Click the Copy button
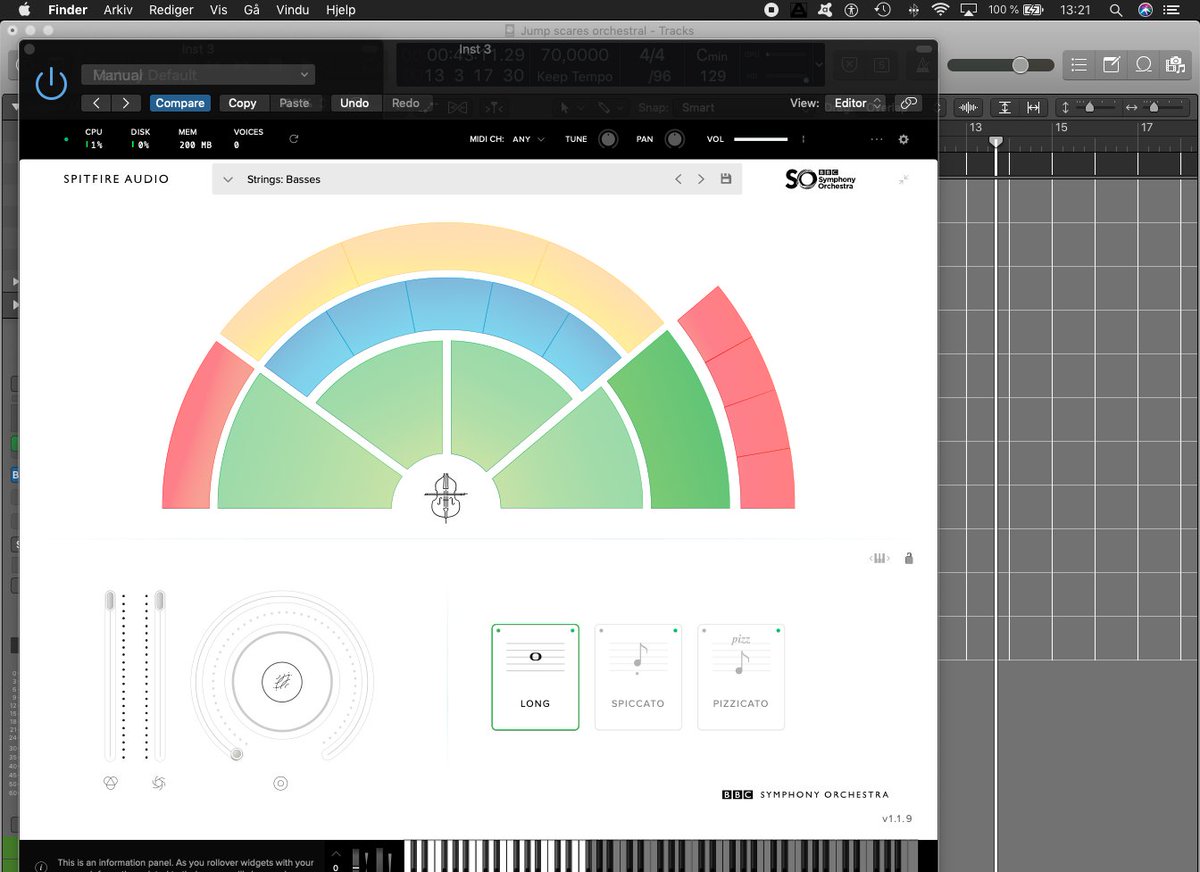 242,103
